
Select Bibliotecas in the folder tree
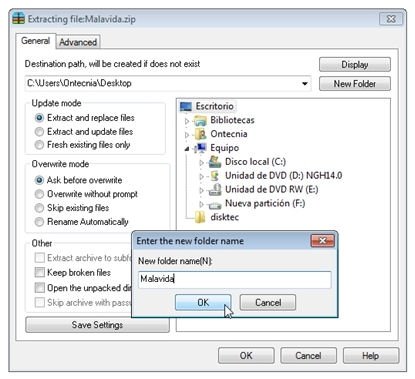(x=232, y=120)
